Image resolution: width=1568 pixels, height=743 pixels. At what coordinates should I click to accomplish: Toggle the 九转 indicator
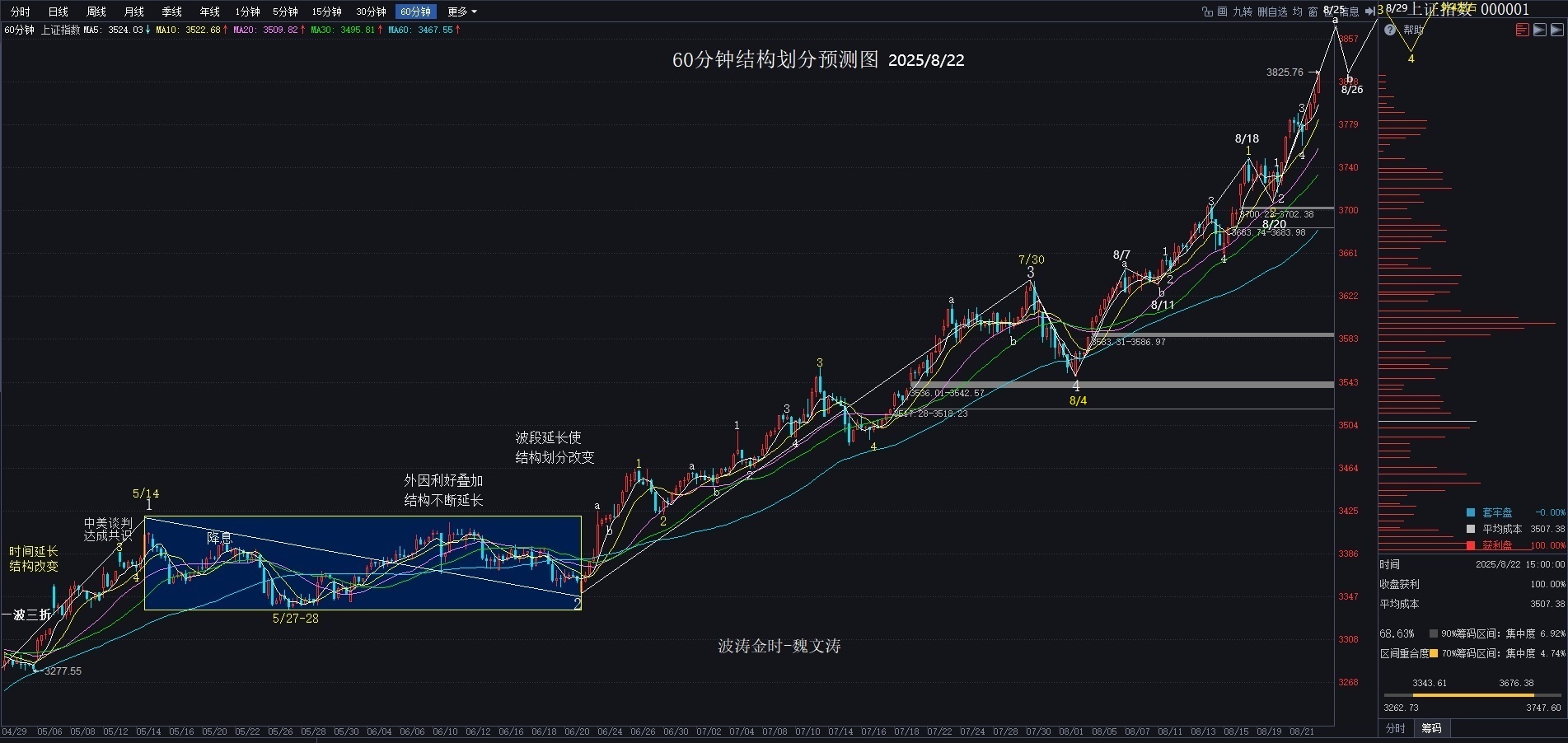(1243, 12)
